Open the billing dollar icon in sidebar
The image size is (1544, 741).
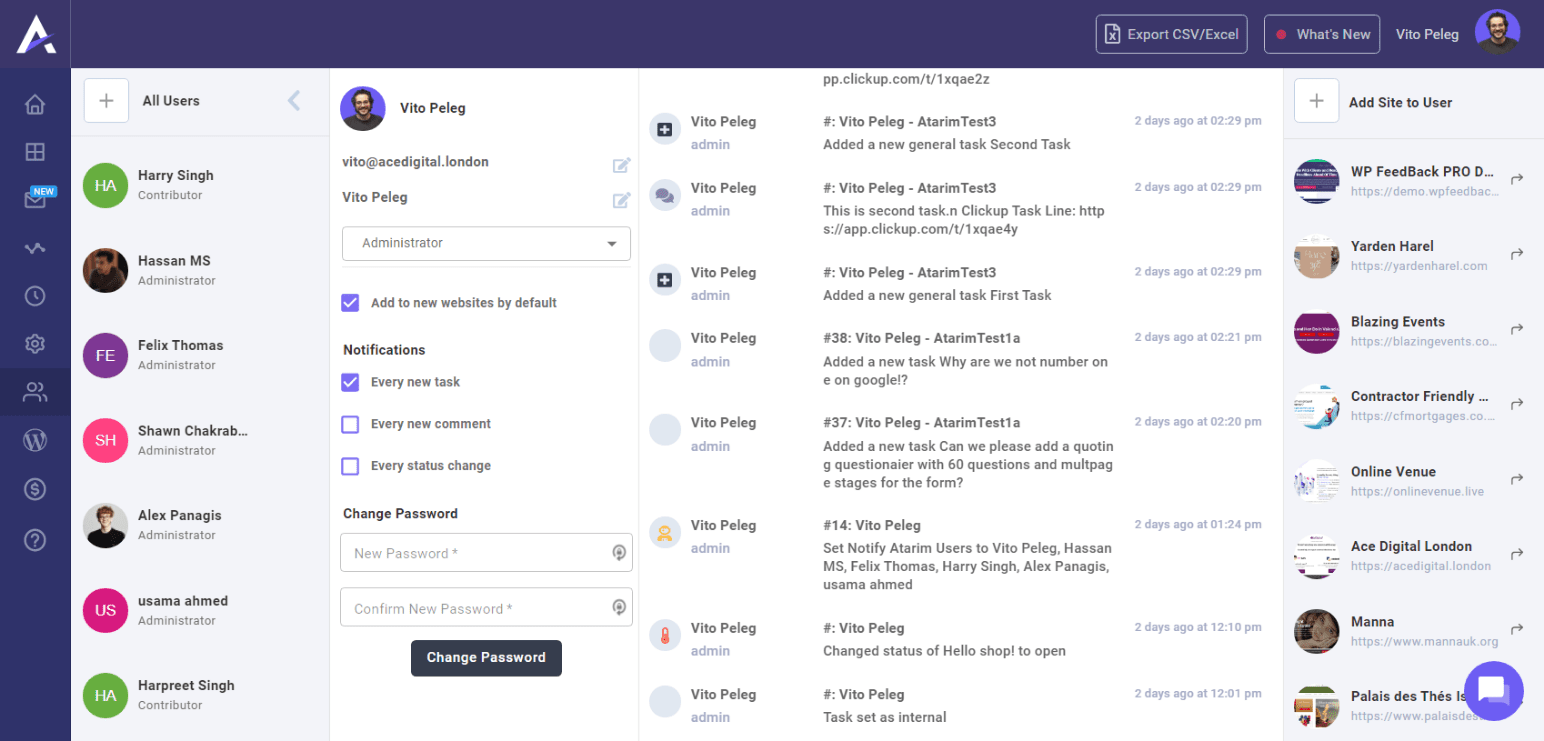(35, 489)
